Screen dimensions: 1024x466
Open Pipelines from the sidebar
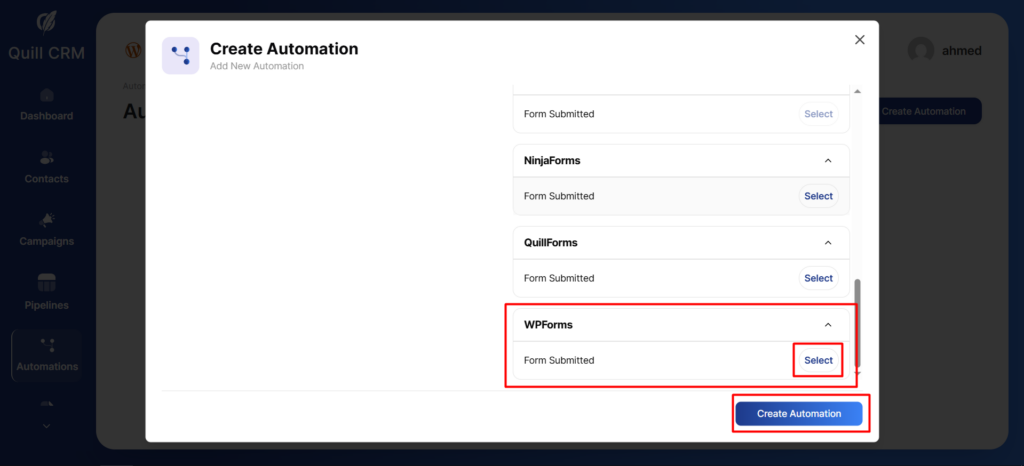click(46, 283)
